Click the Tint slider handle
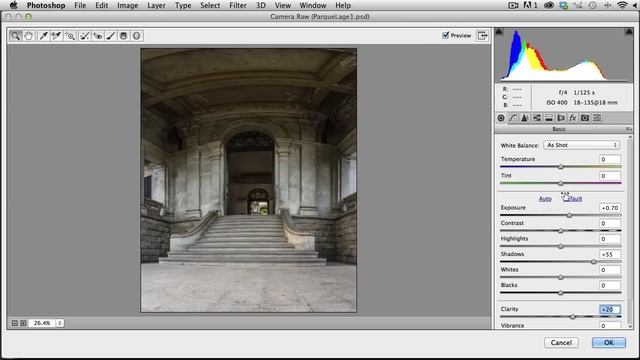The height and width of the screenshot is (360, 640). (561, 183)
